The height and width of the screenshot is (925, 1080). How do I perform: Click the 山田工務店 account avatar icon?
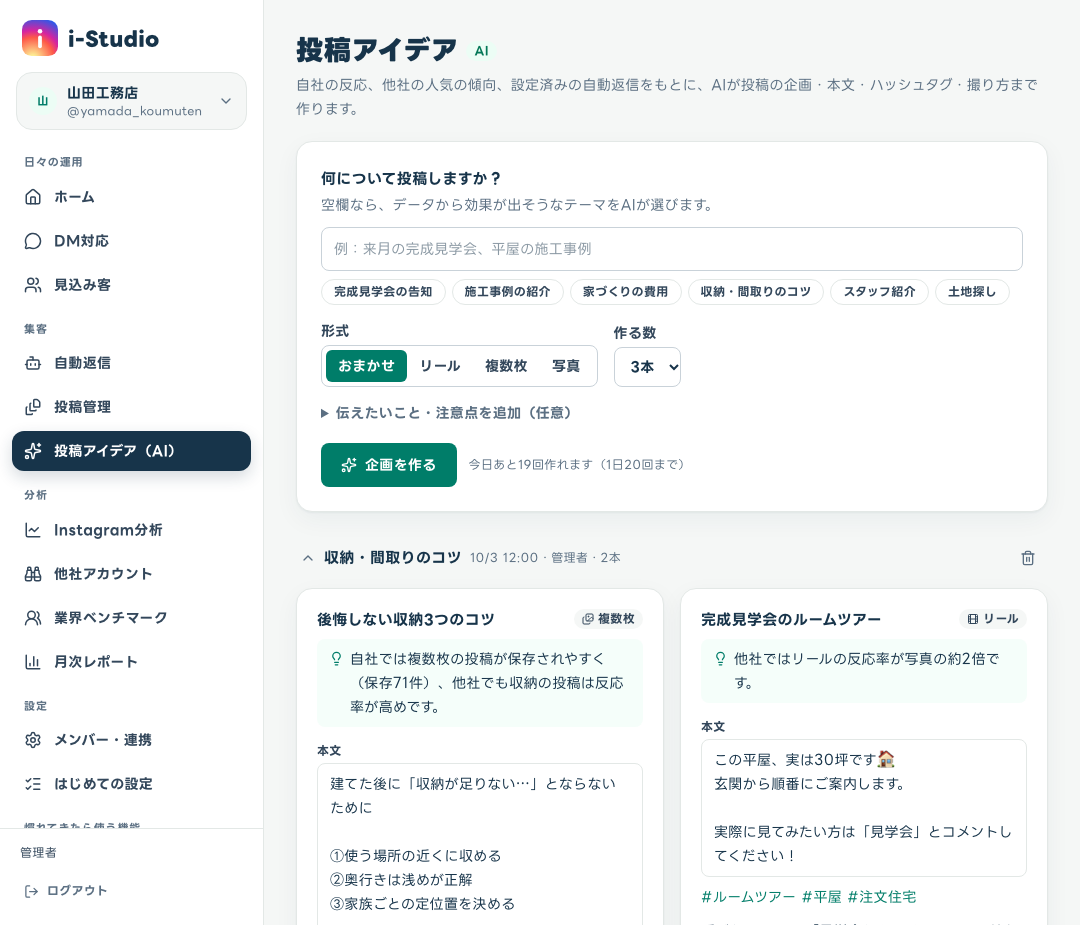click(43, 101)
